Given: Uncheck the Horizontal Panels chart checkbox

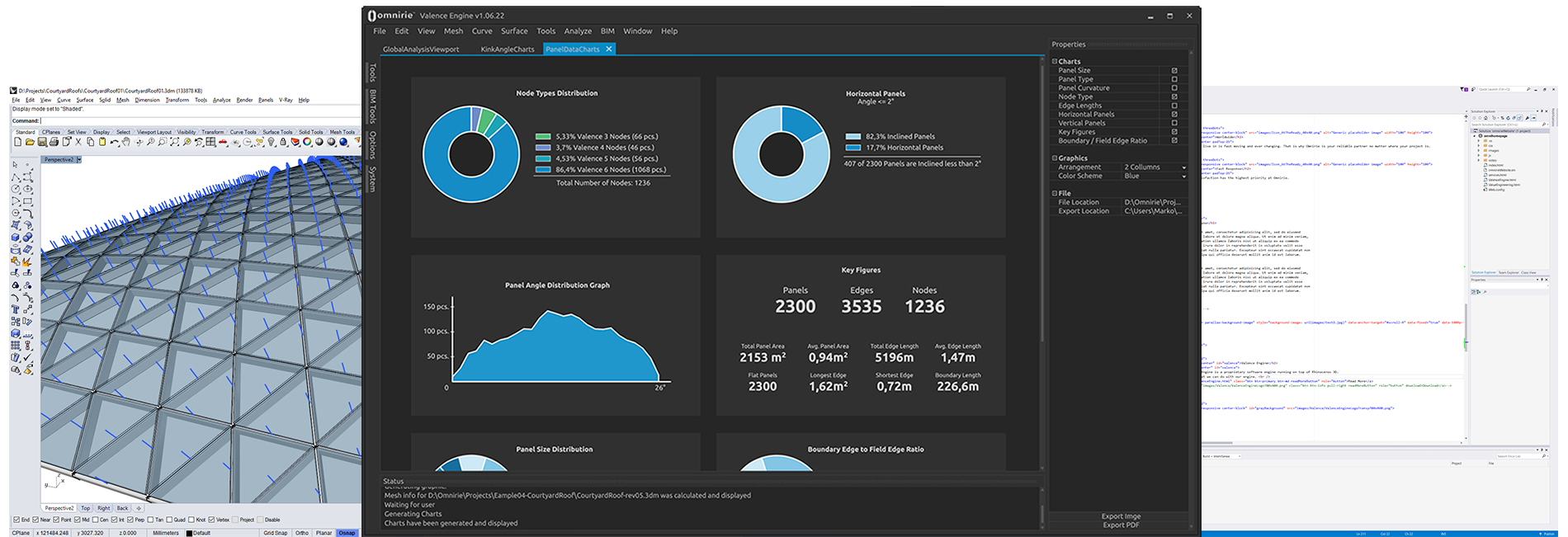Looking at the screenshot, I should point(1174,115).
